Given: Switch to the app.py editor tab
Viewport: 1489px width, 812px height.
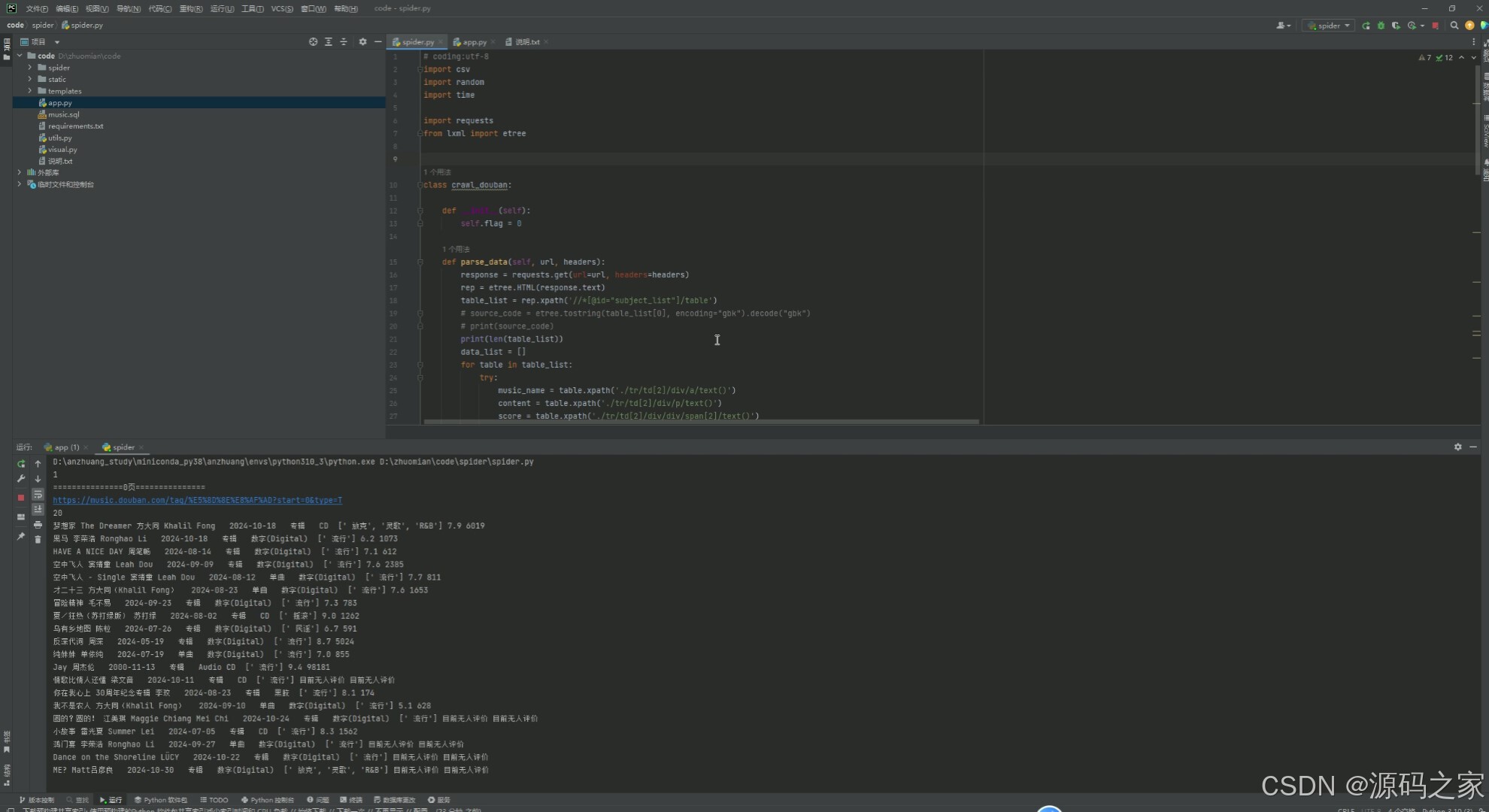Looking at the screenshot, I should (x=474, y=42).
